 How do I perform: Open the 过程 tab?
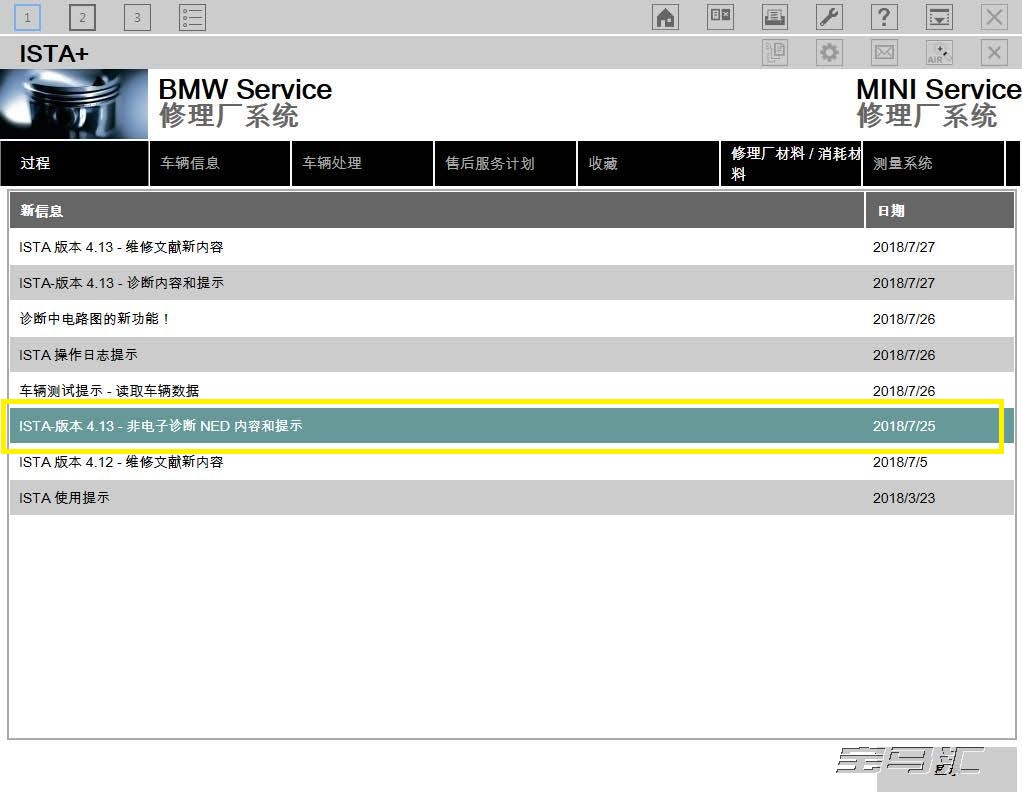(74, 164)
